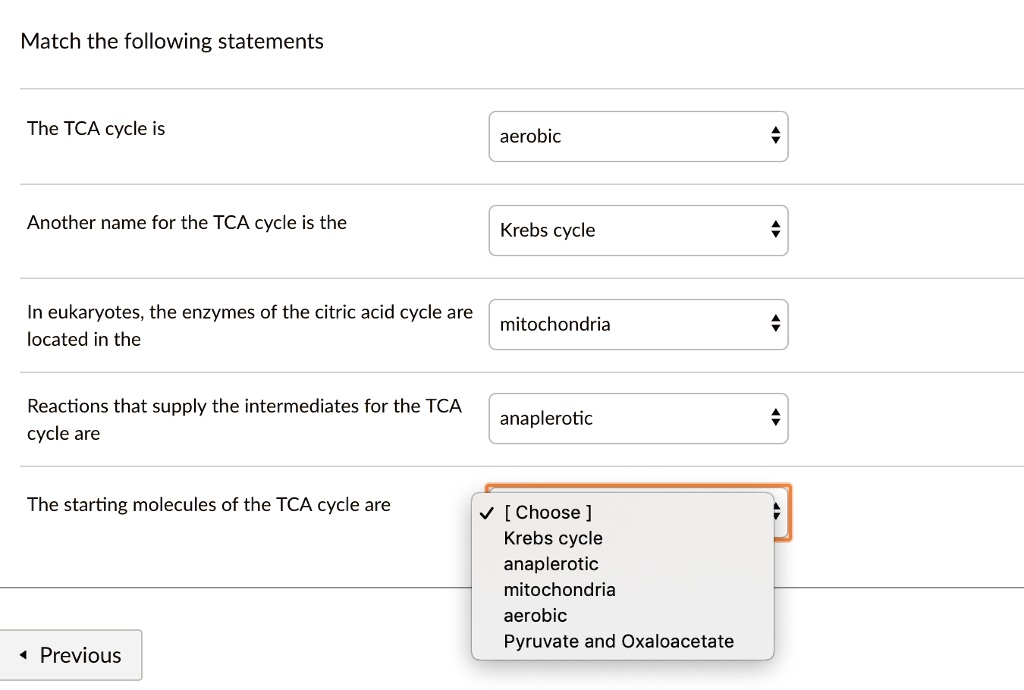Click the up-down arrows on 'mitochondria' dropdown
The width and height of the screenshot is (1024, 690).
click(775, 324)
